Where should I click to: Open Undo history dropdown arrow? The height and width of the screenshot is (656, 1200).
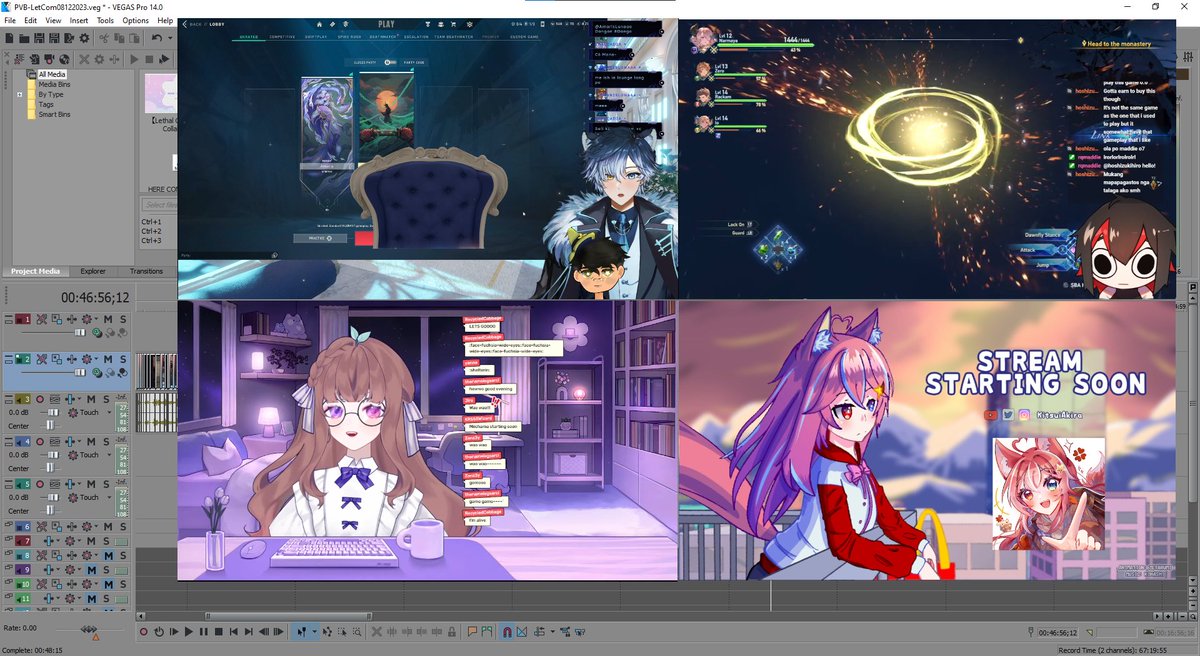pos(170,38)
